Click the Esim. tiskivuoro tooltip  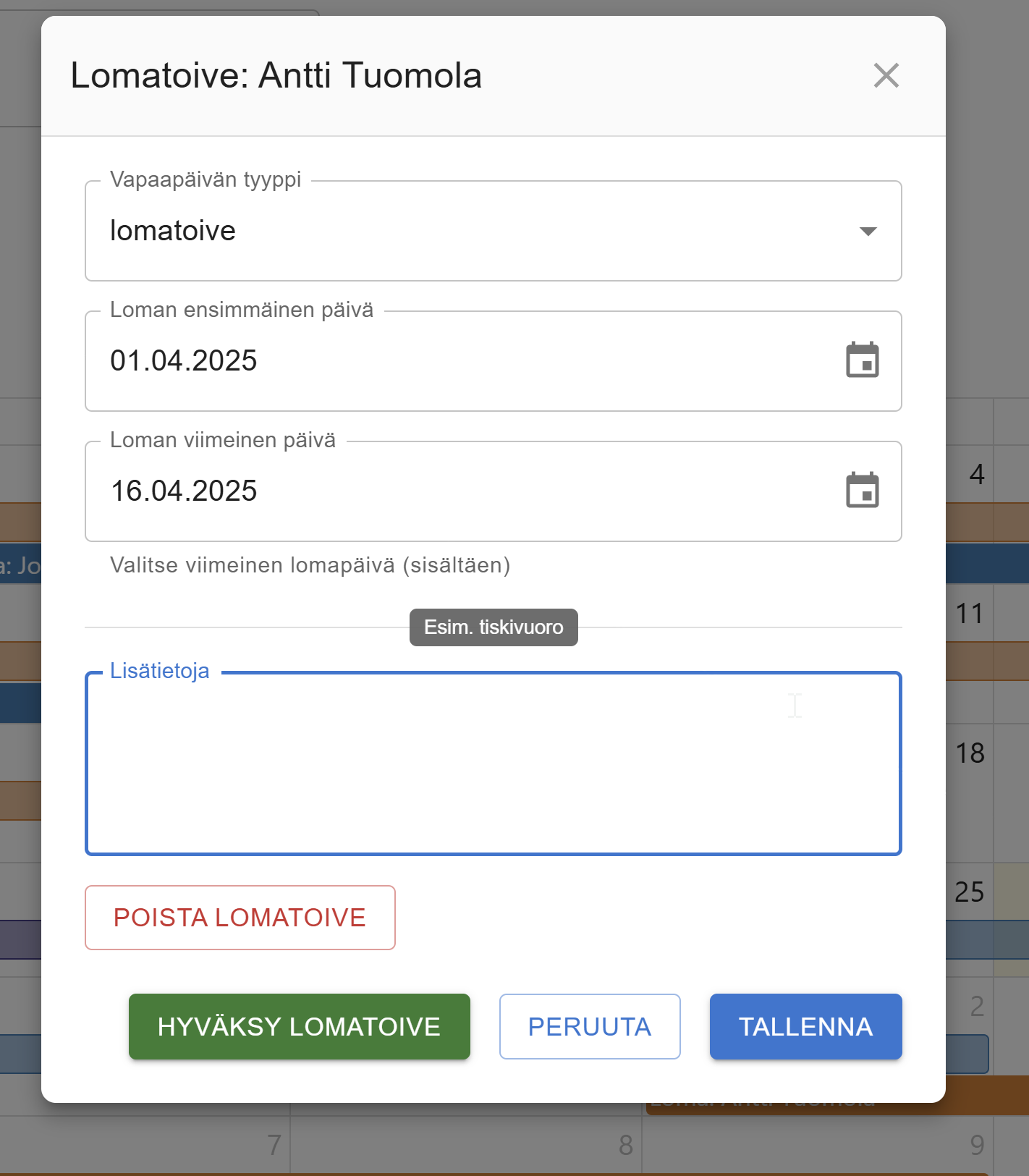tap(494, 627)
